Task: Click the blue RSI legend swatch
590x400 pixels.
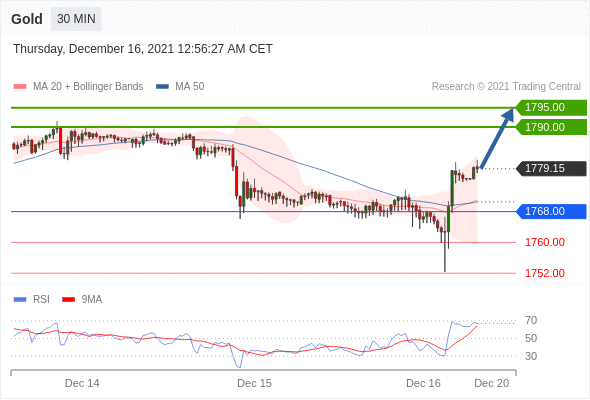Action: click(x=20, y=300)
